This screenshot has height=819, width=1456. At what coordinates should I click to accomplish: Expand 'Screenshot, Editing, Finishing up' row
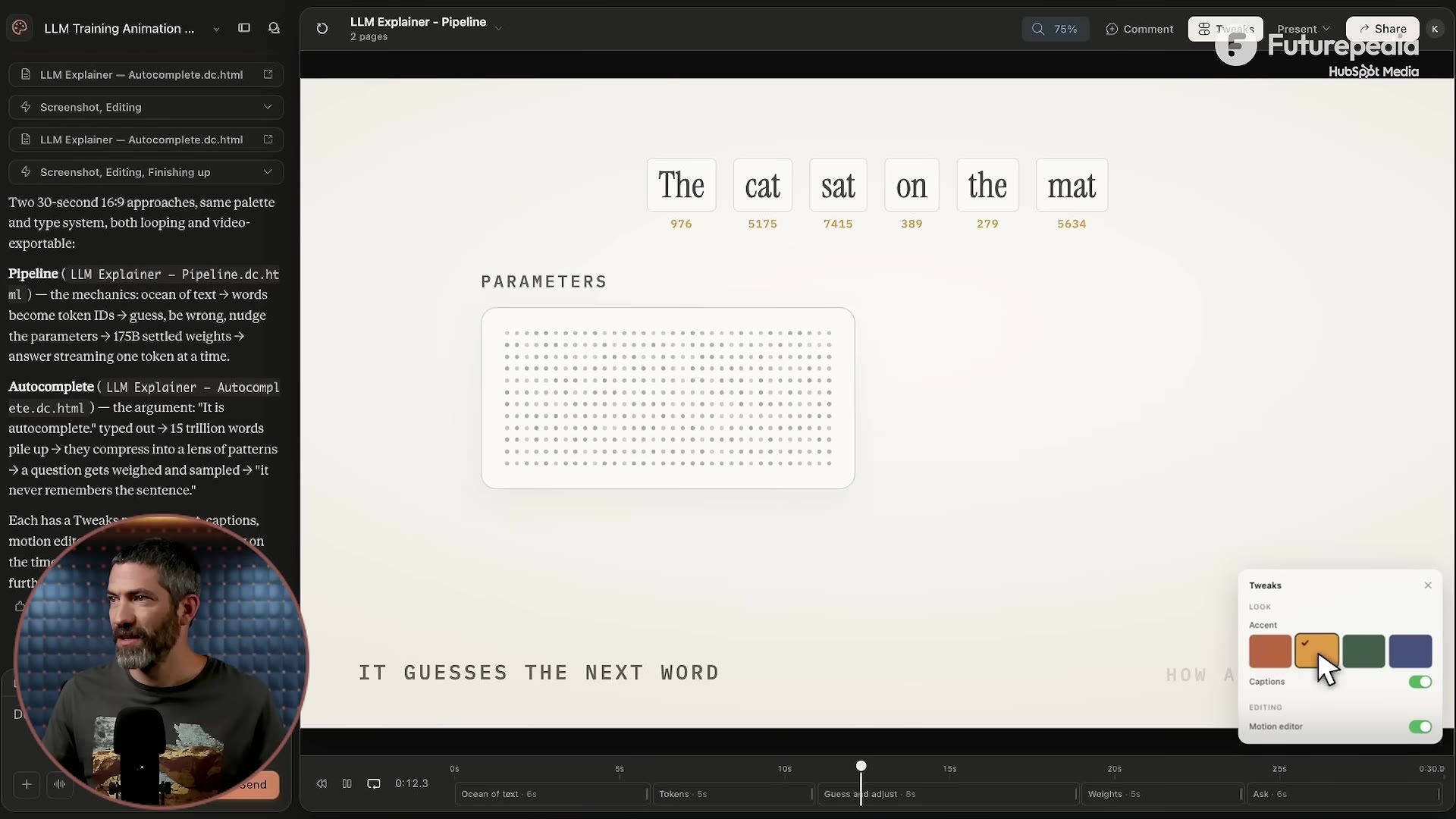tap(146, 172)
